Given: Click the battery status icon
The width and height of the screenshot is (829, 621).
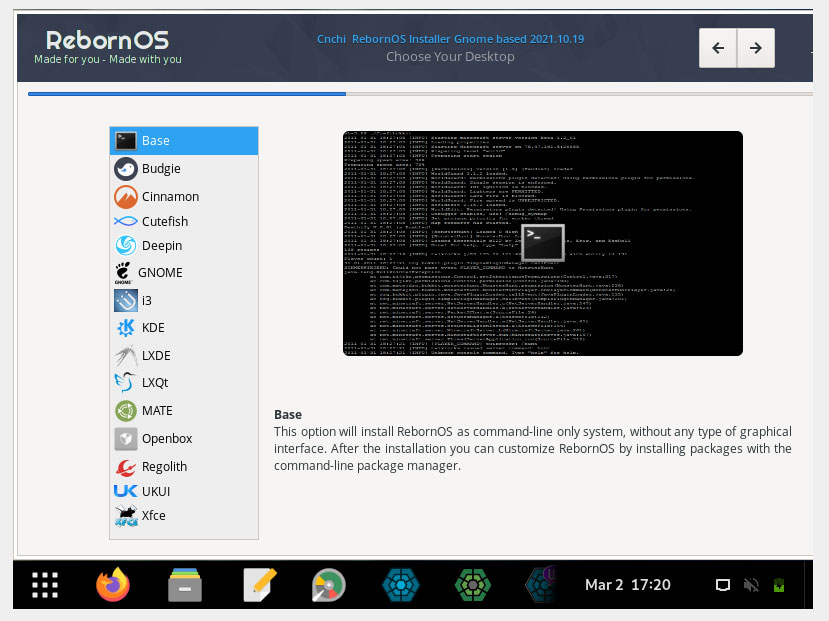Looking at the screenshot, I should coord(779,585).
